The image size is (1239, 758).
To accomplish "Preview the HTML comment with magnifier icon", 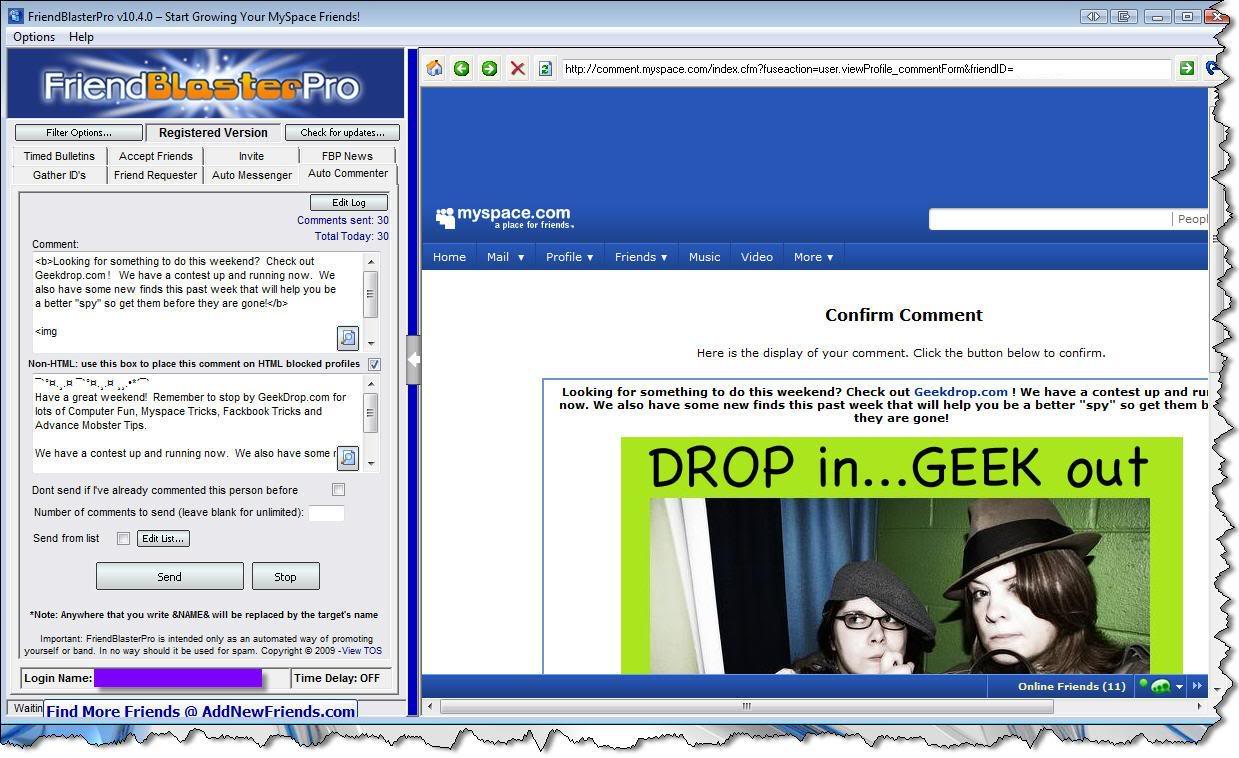I will [x=347, y=337].
